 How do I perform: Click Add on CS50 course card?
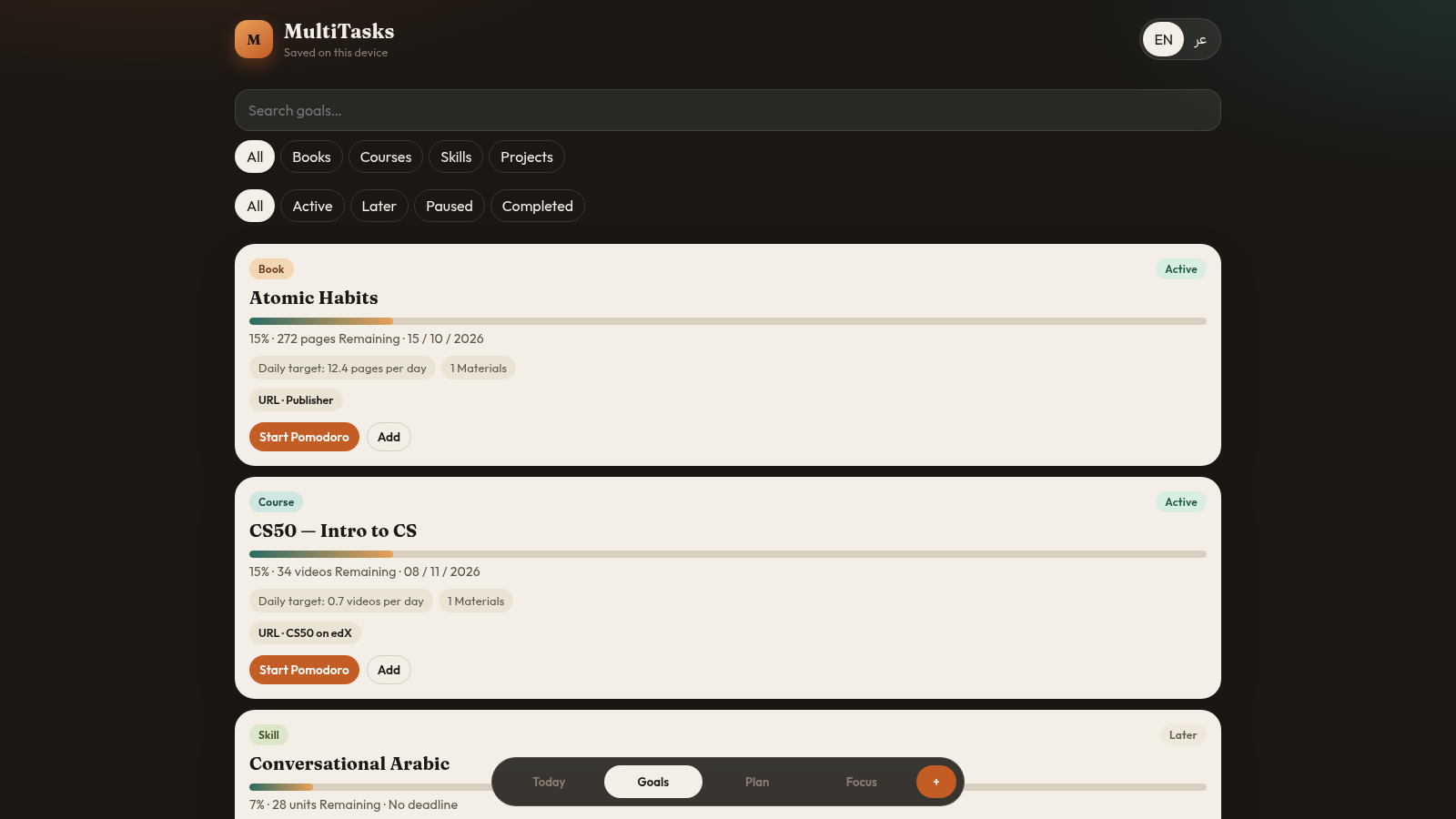click(x=389, y=670)
